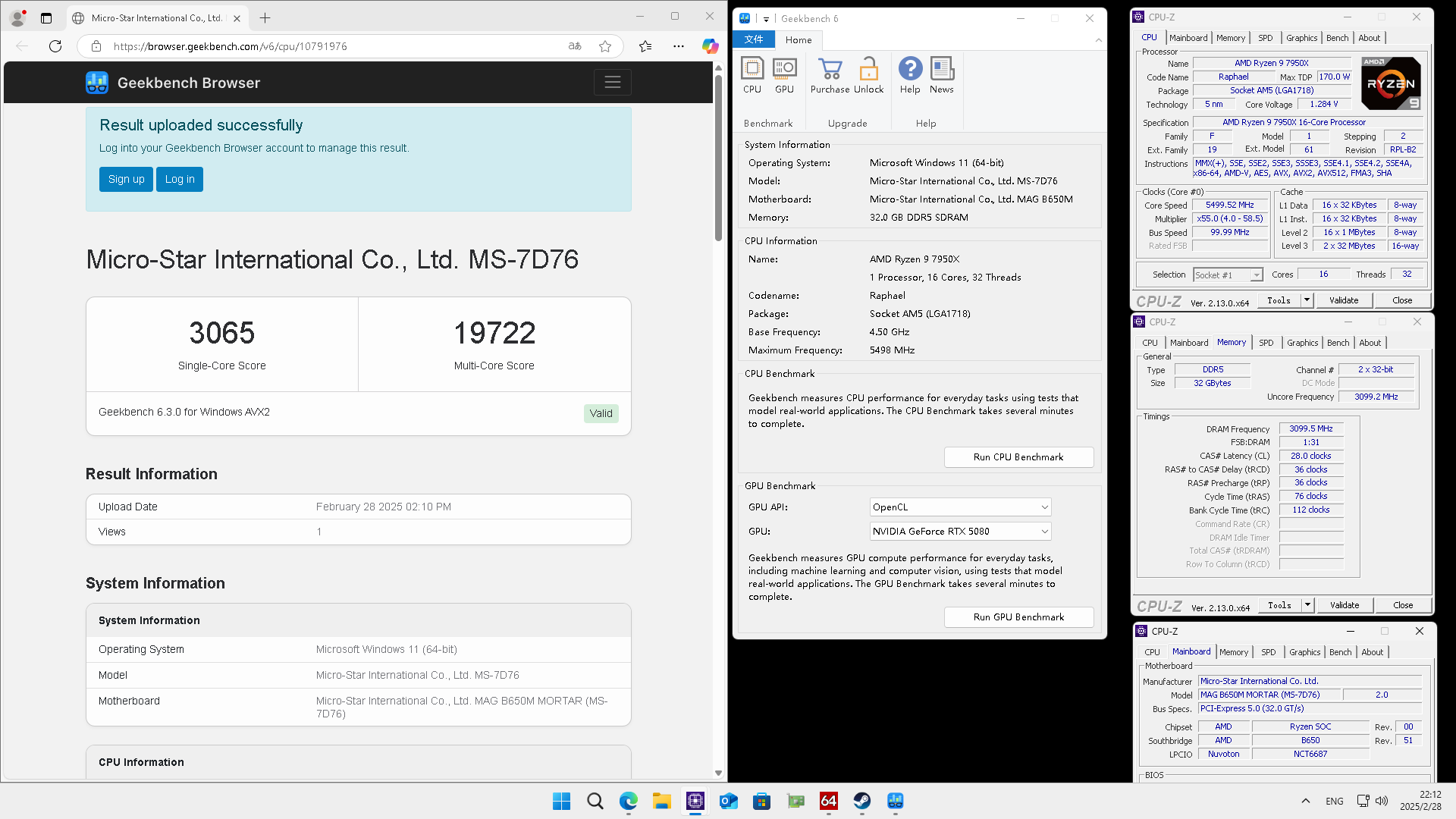
Task: Open AIDA64 icon in taskbar
Action: pos(829,801)
